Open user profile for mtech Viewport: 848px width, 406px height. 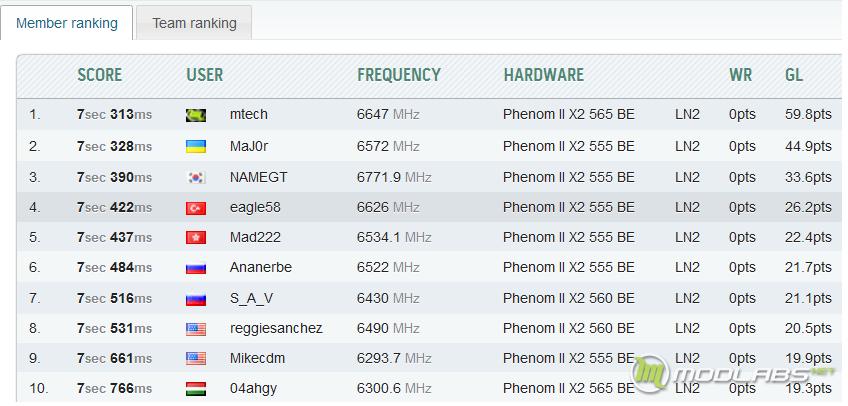(248, 115)
